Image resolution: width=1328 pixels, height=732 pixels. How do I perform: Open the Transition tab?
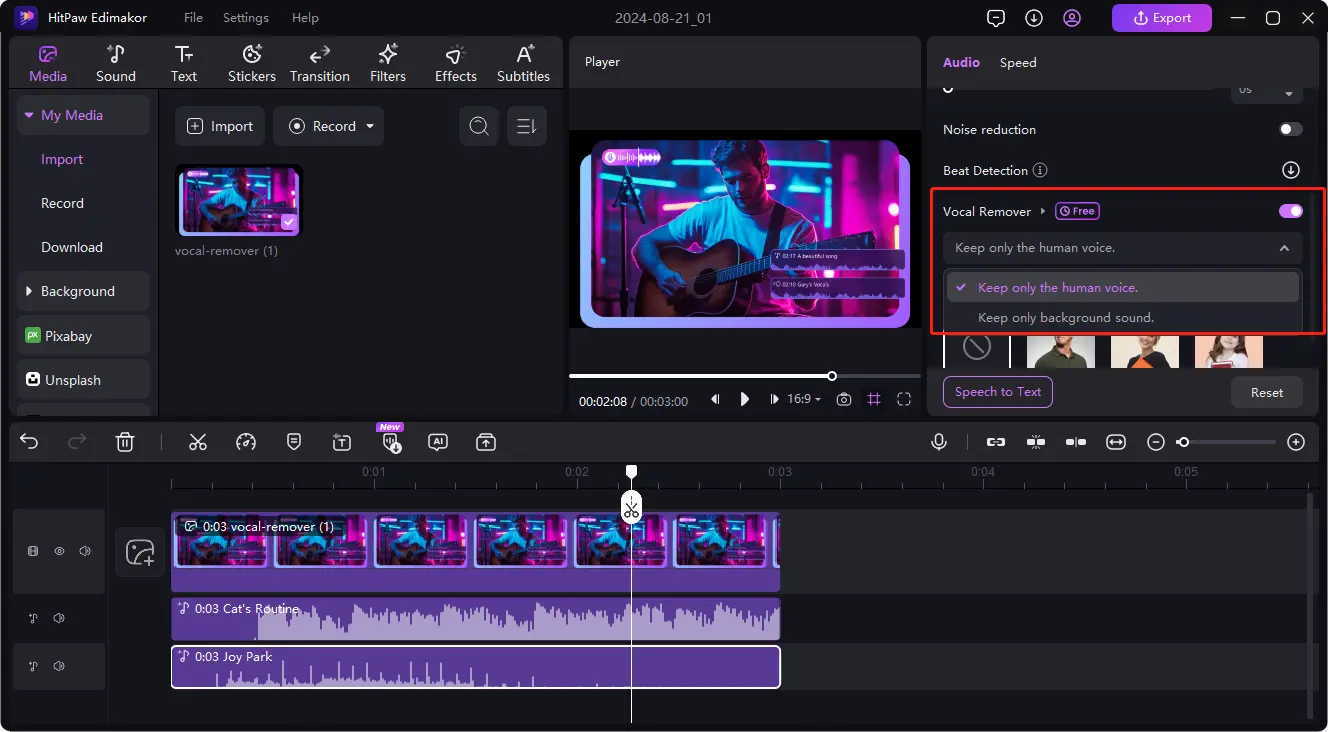click(x=319, y=63)
